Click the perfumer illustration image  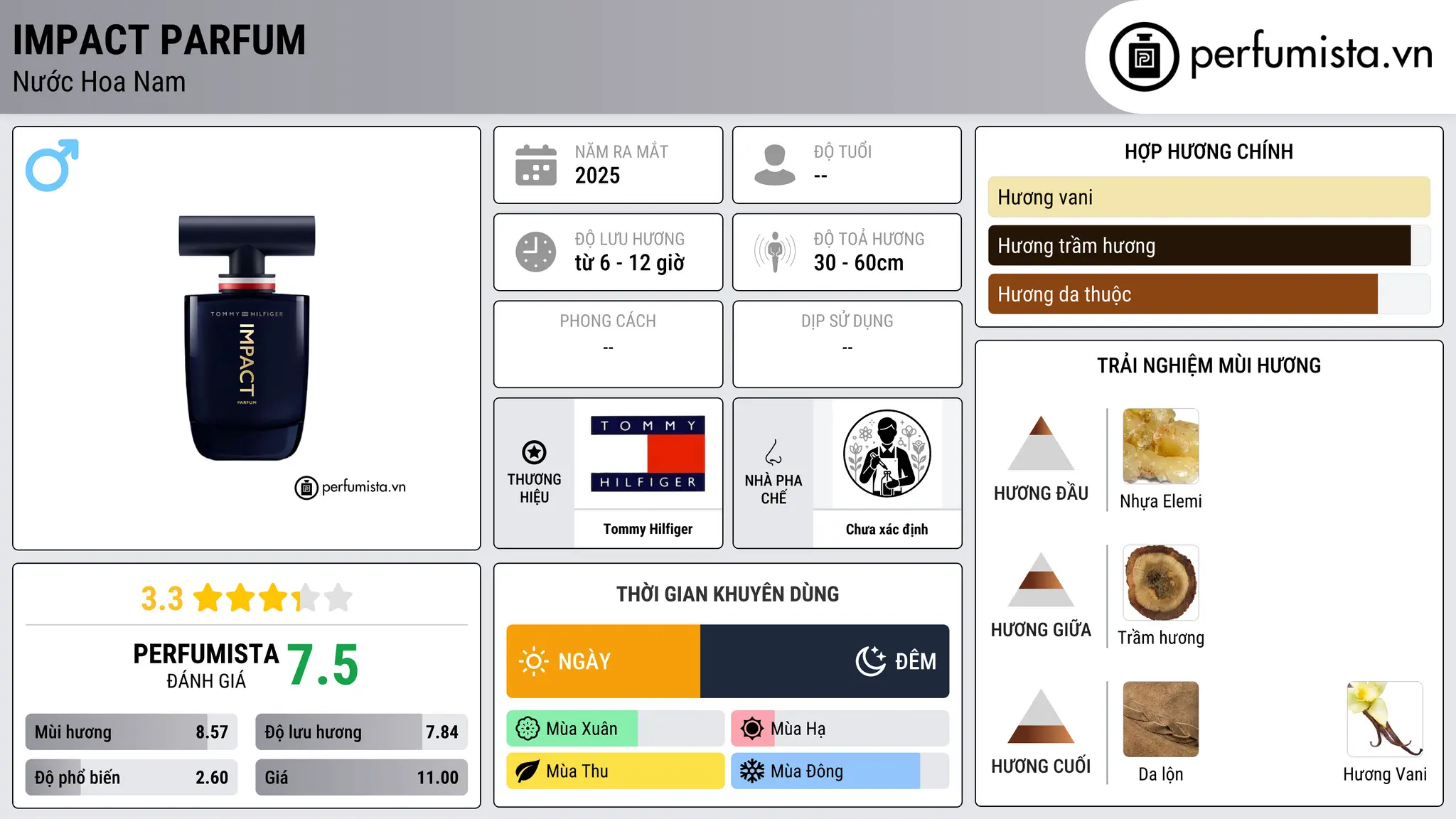click(x=887, y=454)
